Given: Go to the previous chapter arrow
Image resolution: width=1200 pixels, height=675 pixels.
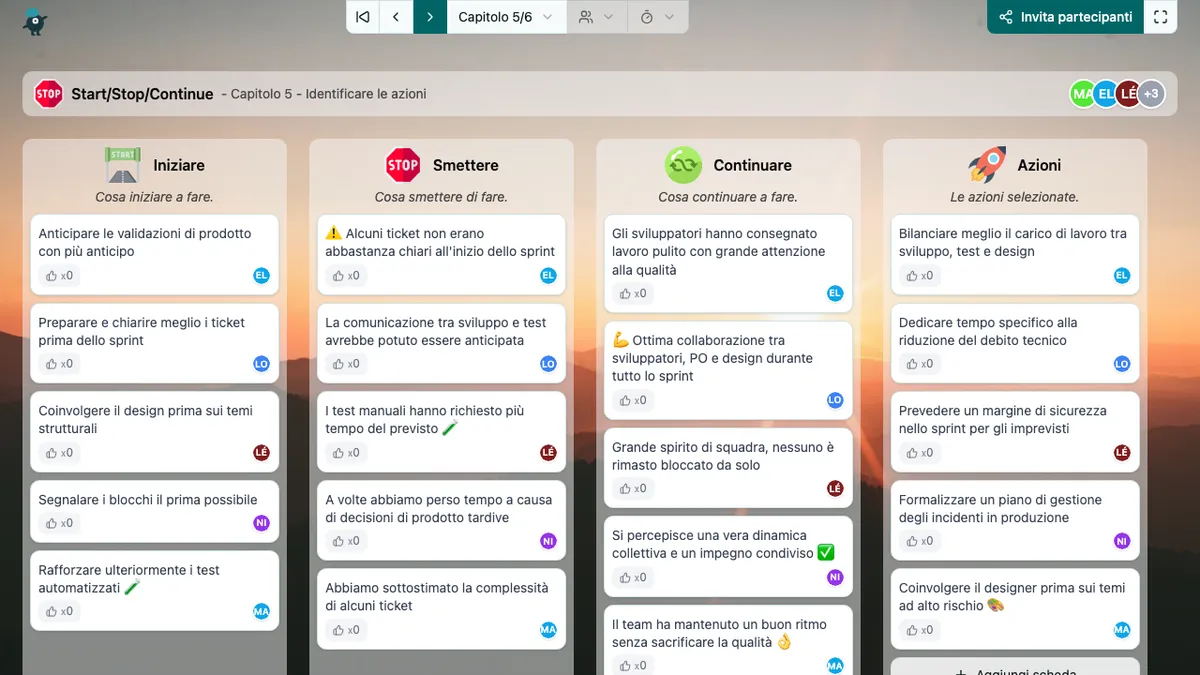Looking at the screenshot, I should click(396, 17).
